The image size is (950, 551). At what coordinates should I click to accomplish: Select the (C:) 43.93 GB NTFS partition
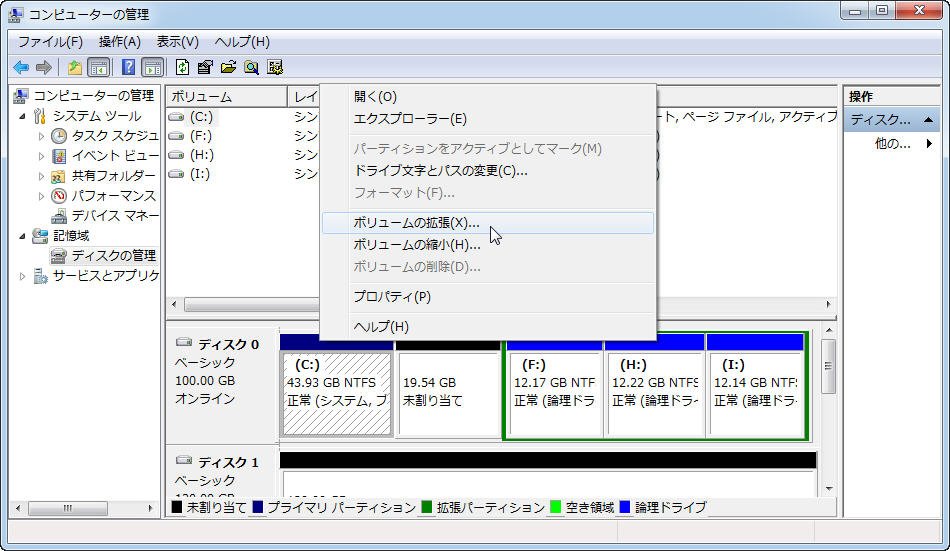[337, 394]
